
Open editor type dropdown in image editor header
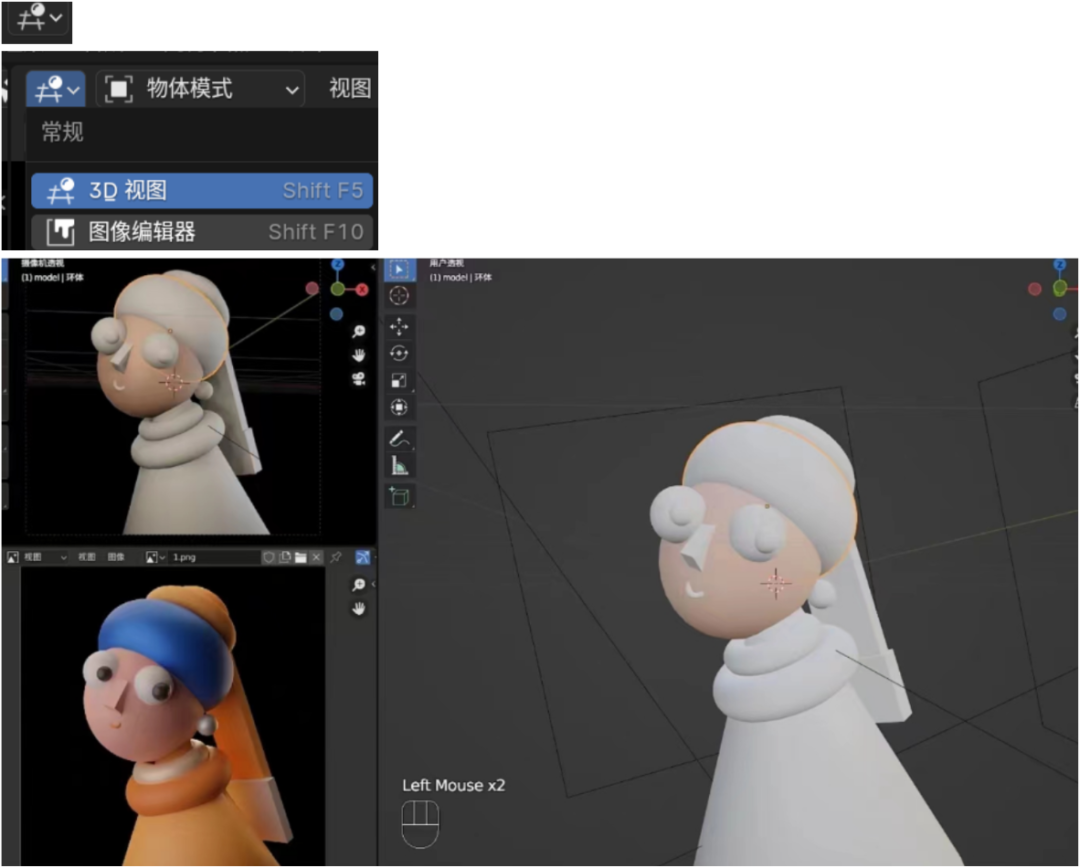[12, 557]
